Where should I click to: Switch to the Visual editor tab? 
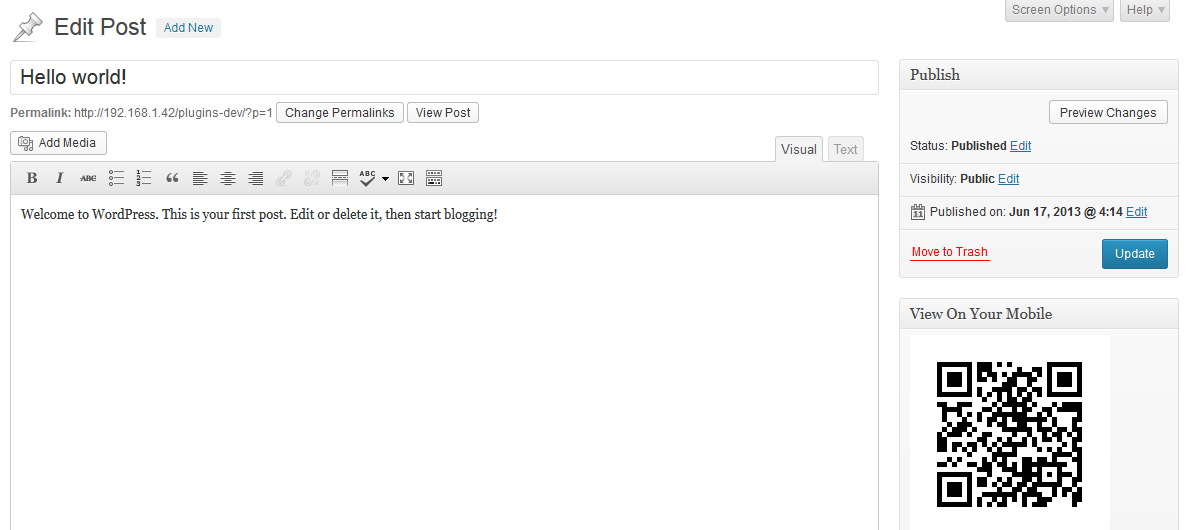point(799,149)
